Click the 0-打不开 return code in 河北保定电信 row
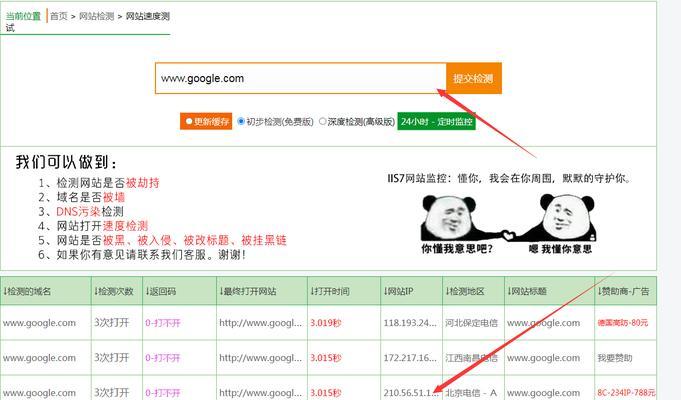 tap(163, 323)
